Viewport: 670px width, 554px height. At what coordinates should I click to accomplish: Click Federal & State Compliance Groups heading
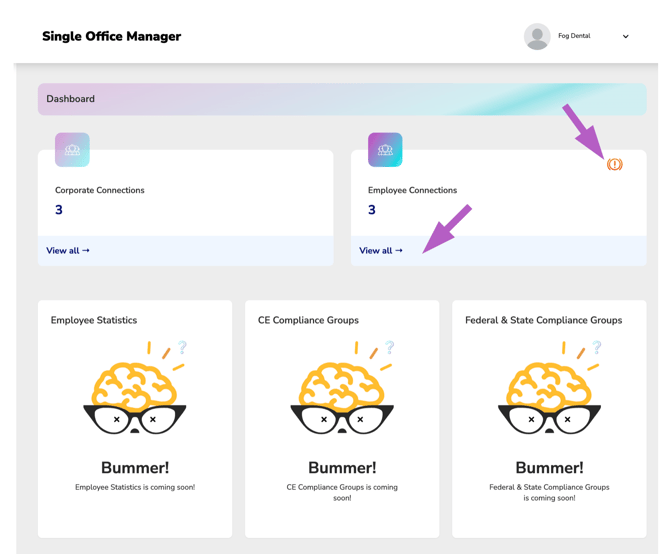coord(544,320)
